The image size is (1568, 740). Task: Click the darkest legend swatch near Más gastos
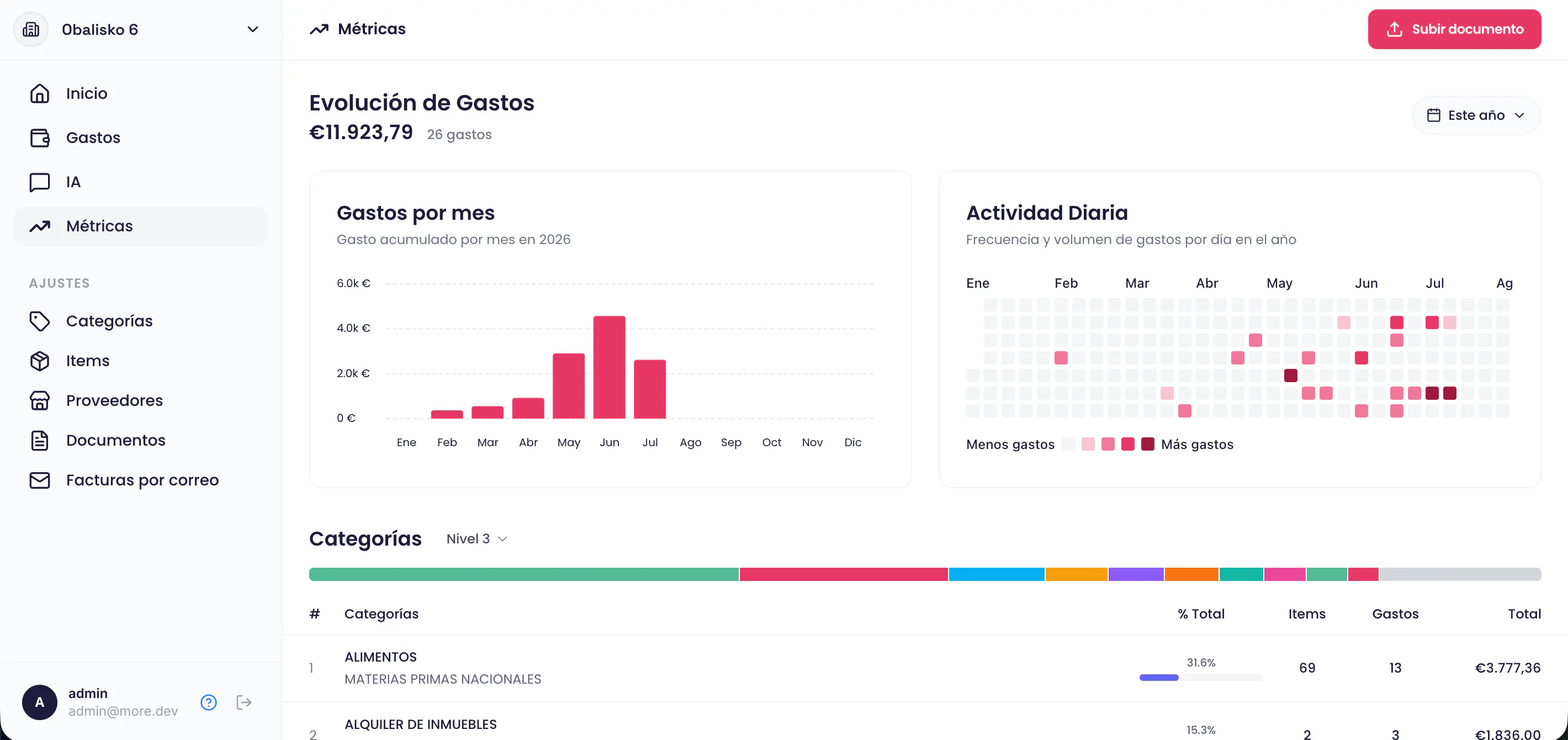click(1147, 444)
